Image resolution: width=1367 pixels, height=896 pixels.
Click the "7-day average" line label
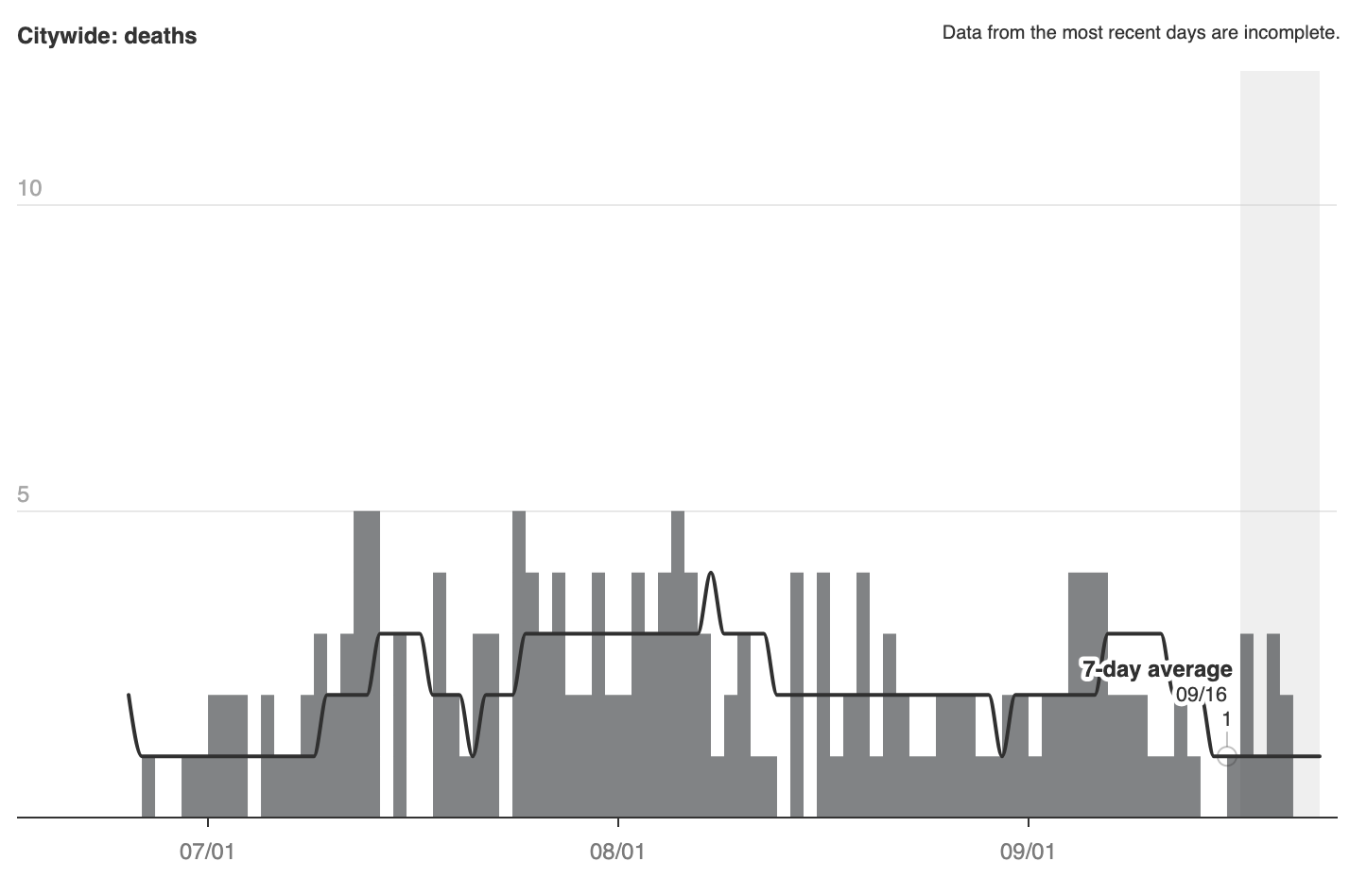(1157, 669)
